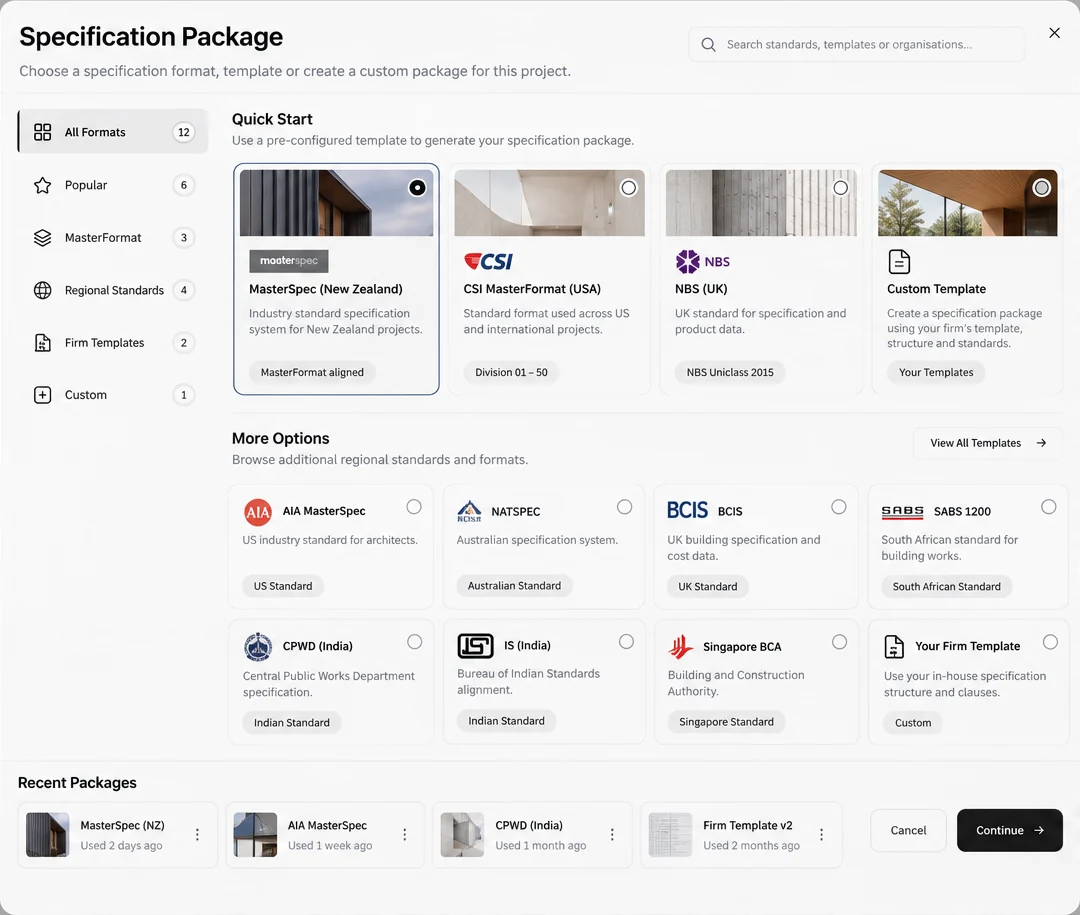Click the South African Standard tag
The height and width of the screenshot is (915, 1080).
pyautogui.click(x=946, y=586)
